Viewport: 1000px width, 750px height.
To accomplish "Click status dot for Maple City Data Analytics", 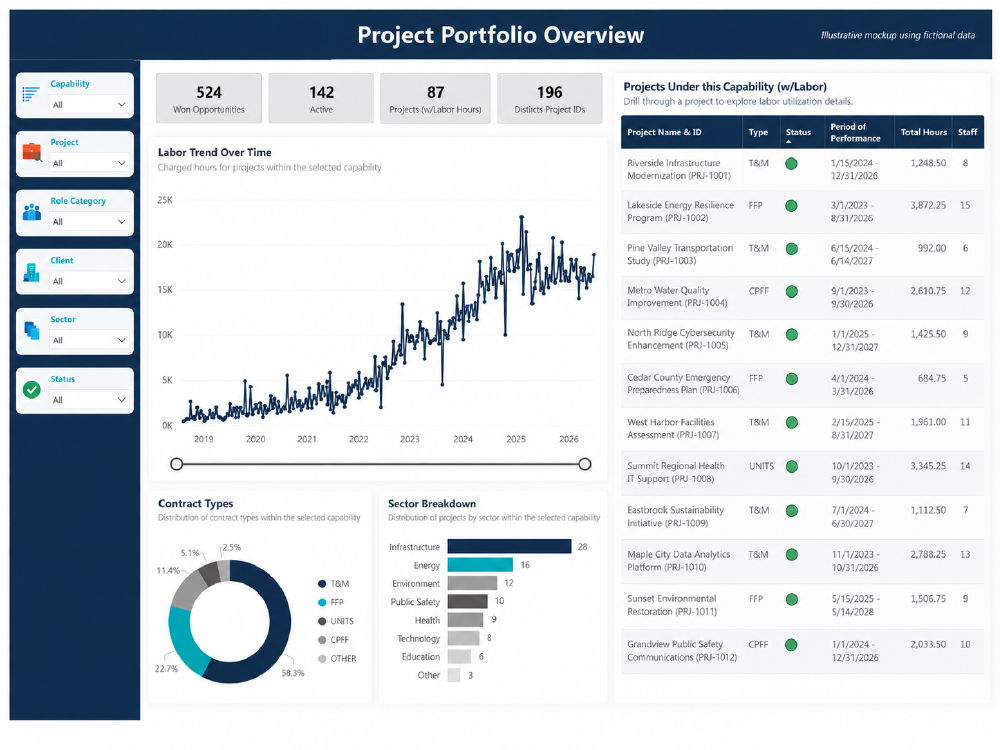I will pos(791,555).
